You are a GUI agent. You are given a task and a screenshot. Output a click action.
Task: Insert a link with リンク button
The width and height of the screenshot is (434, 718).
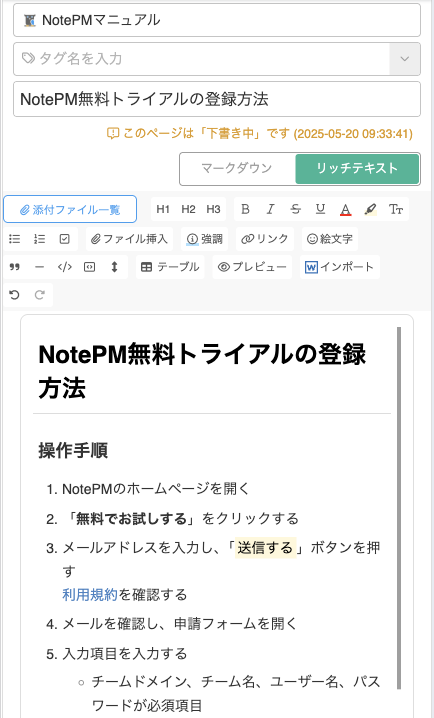[265, 239]
